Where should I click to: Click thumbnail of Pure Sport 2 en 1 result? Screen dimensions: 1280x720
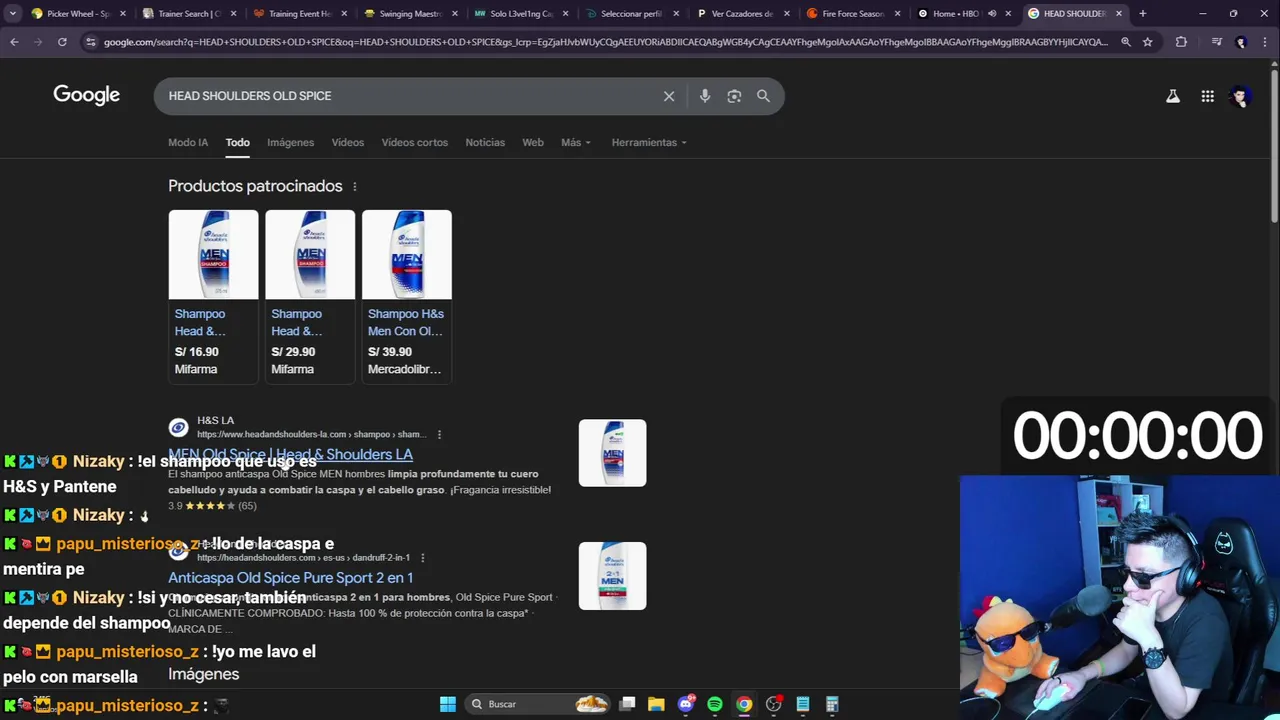click(612, 576)
